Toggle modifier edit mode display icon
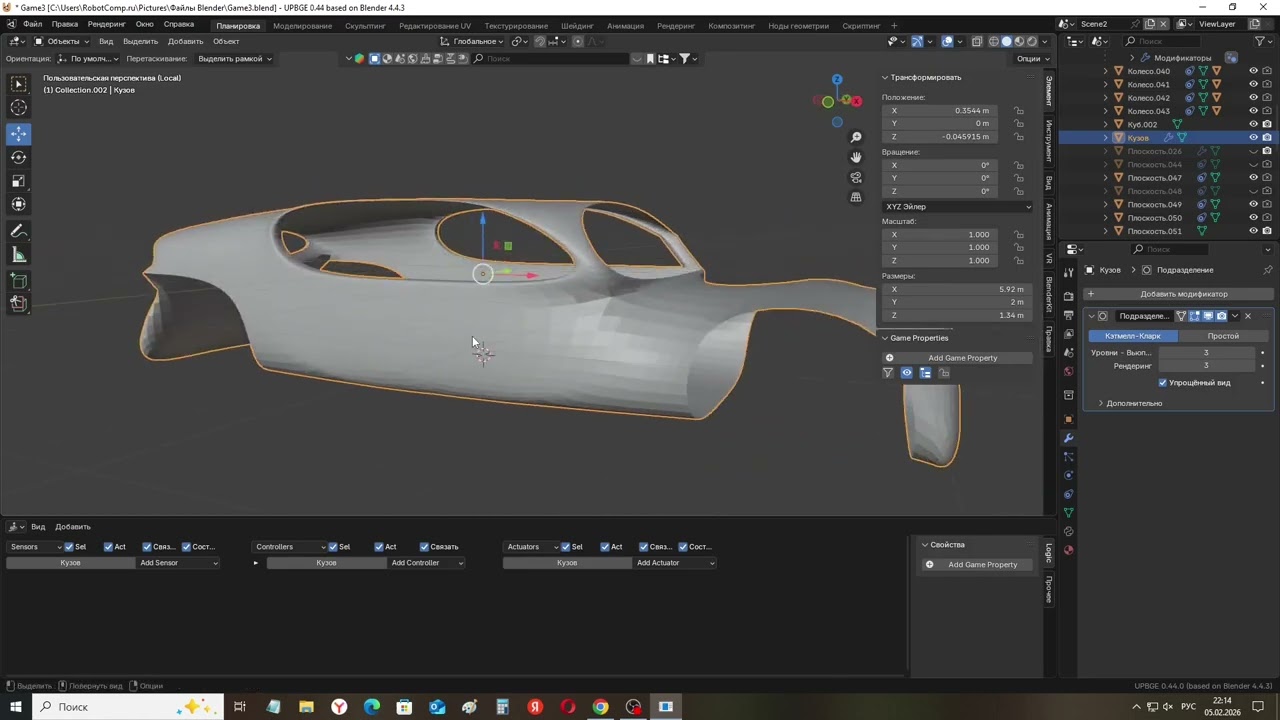 [1194, 316]
